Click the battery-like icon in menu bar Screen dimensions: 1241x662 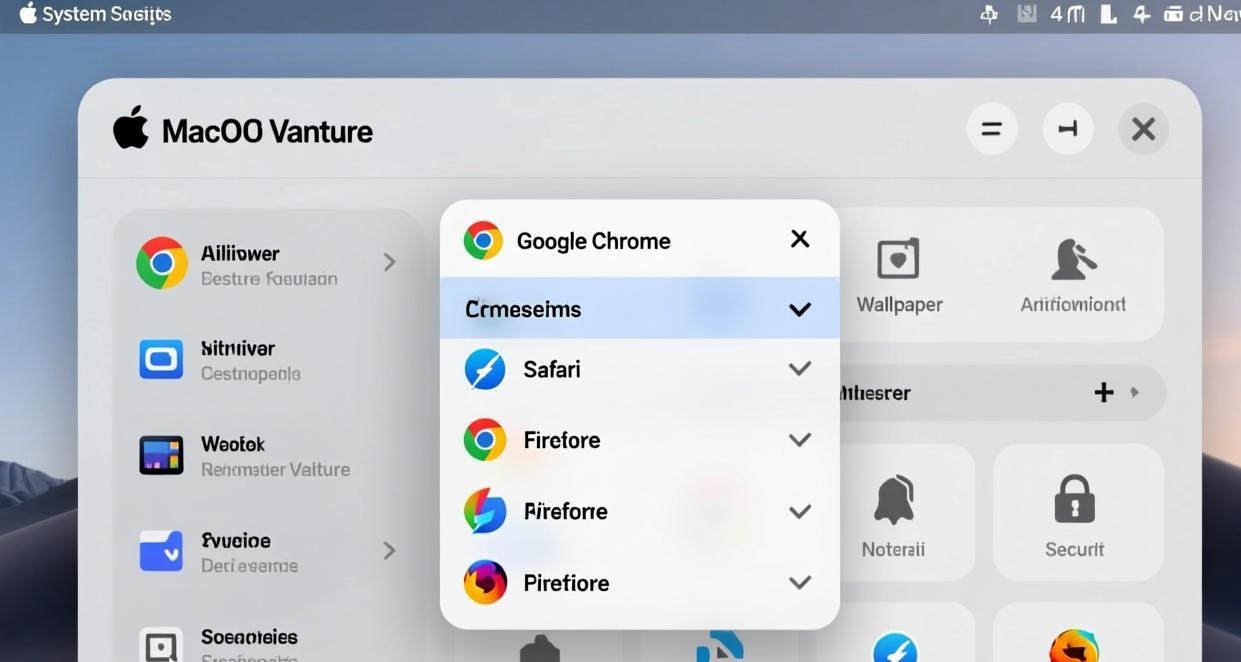point(1173,14)
